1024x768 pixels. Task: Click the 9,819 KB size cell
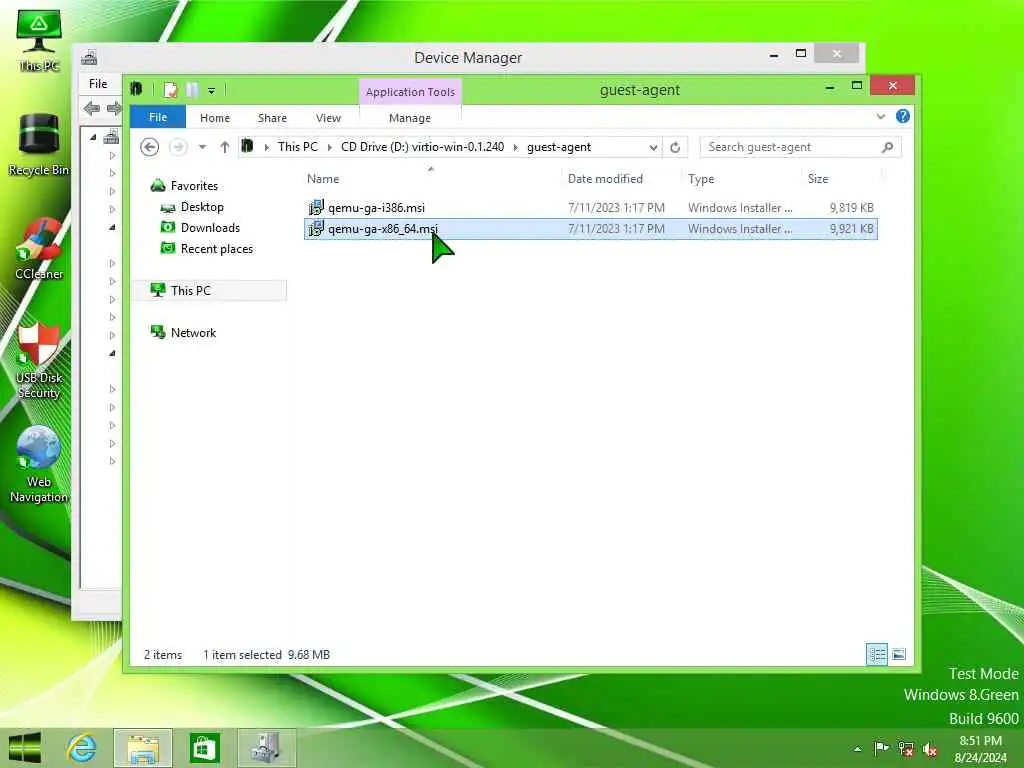851,208
